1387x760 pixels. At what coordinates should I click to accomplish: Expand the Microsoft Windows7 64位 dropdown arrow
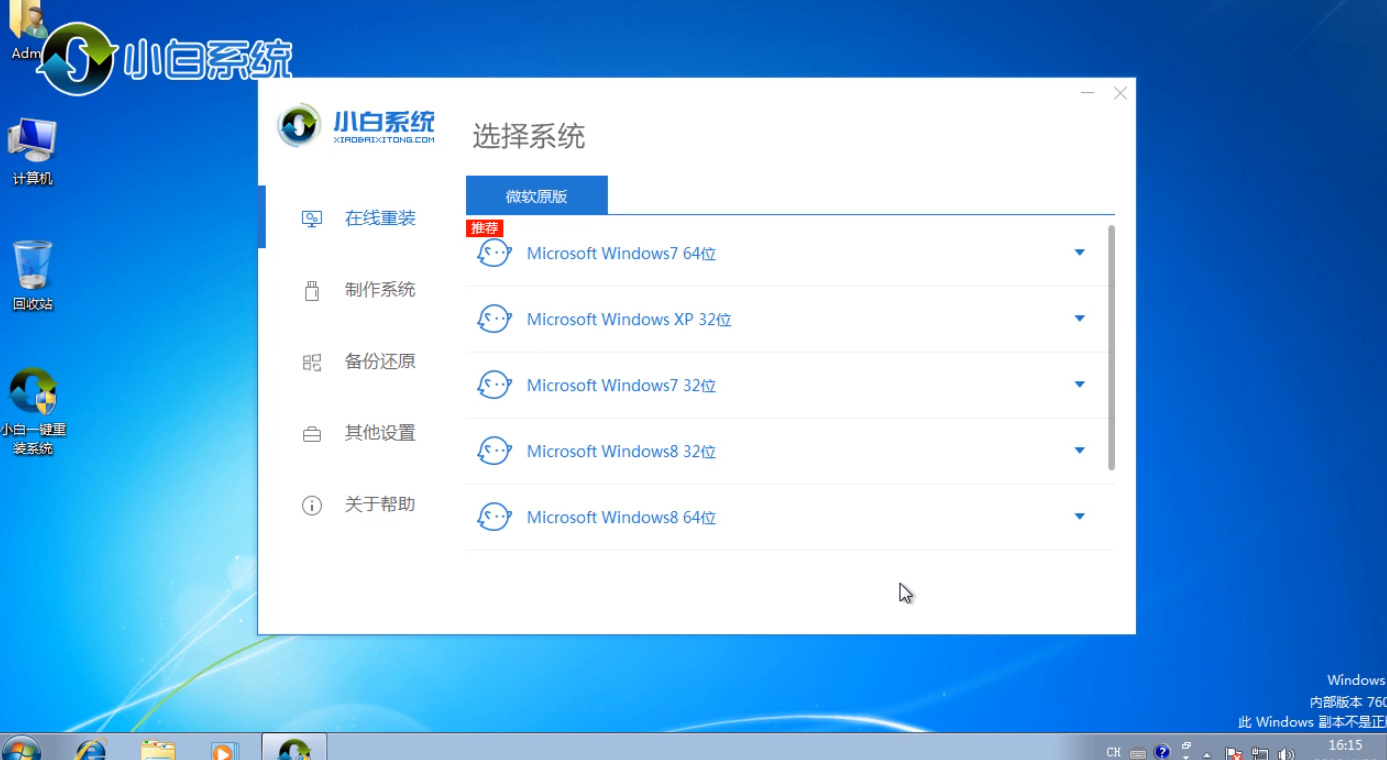pyautogui.click(x=1080, y=253)
